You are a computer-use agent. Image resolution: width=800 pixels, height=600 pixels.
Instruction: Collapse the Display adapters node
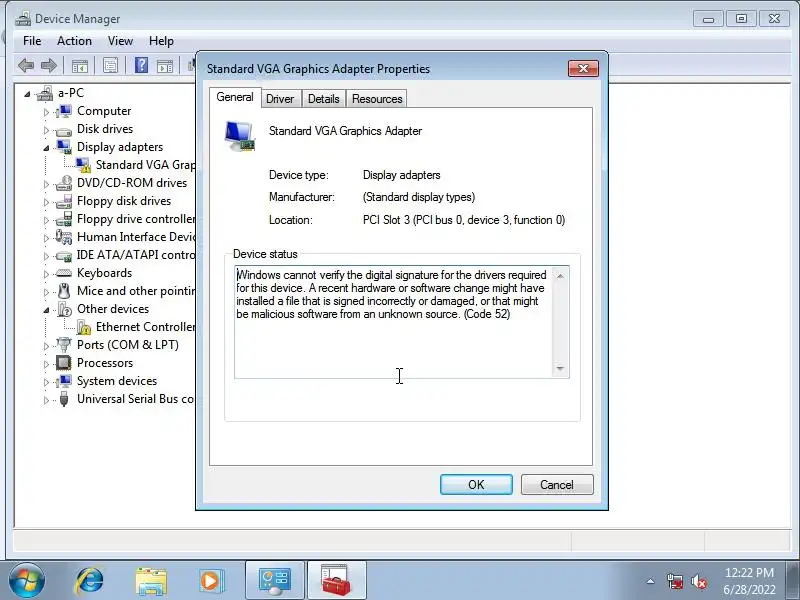coord(46,148)
